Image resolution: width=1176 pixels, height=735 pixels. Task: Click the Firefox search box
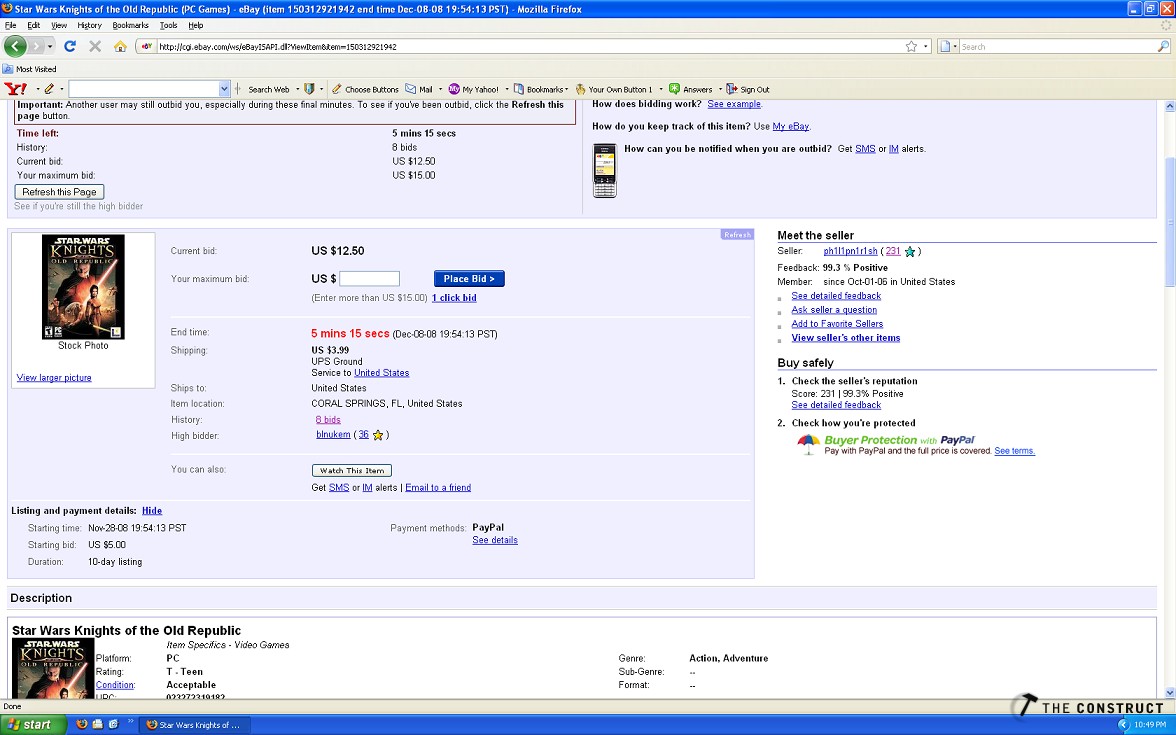(1058, 46)
